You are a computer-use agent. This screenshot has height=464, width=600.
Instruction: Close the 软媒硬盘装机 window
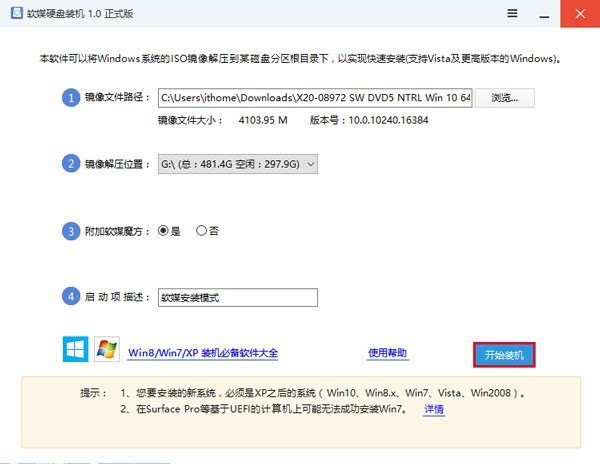(x=578, y=14)
